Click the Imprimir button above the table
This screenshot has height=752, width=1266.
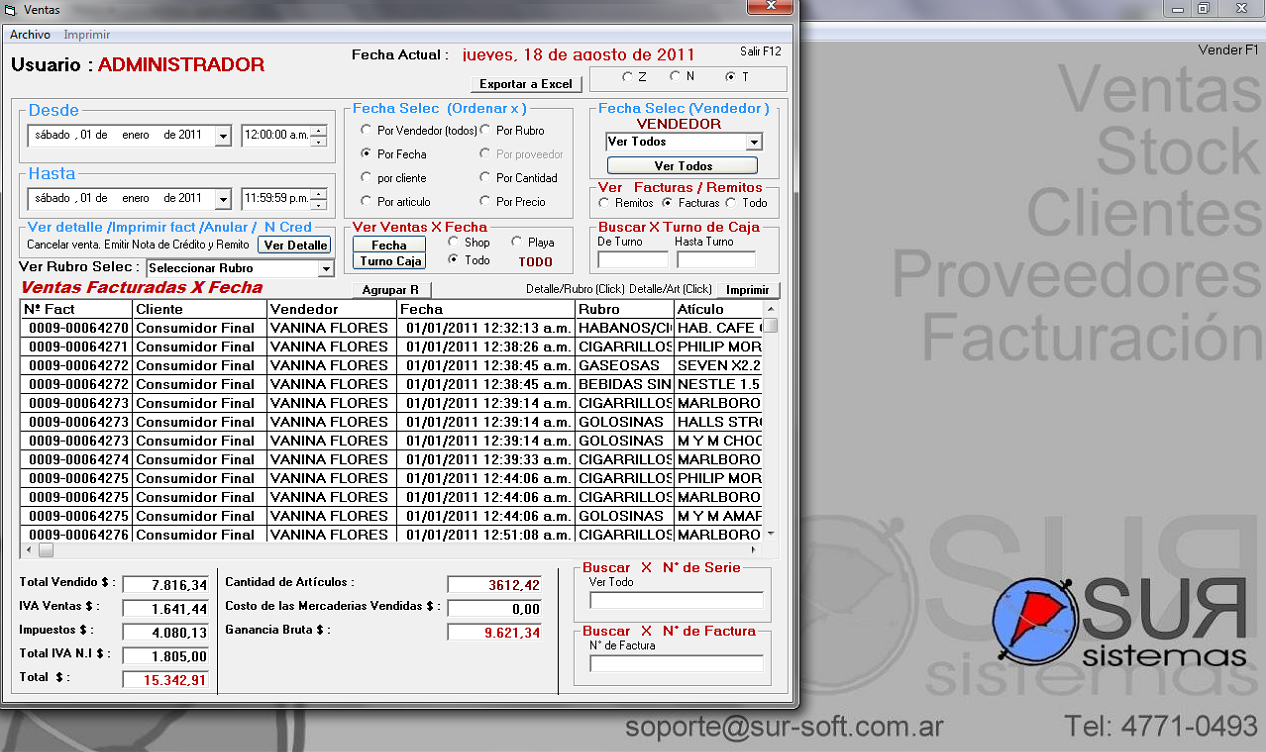748,291
